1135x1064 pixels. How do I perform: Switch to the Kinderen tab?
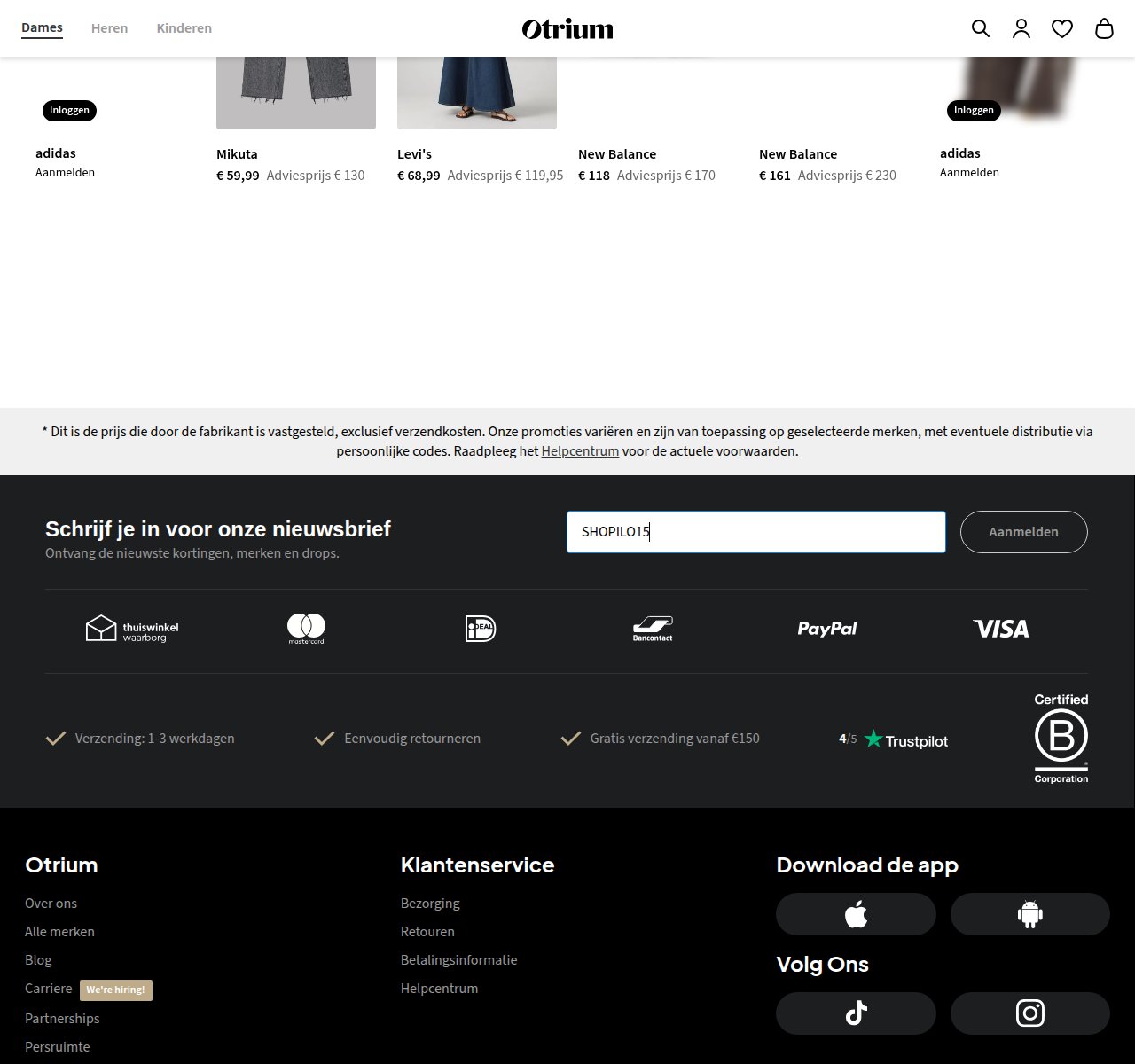(x=184, y=28)
